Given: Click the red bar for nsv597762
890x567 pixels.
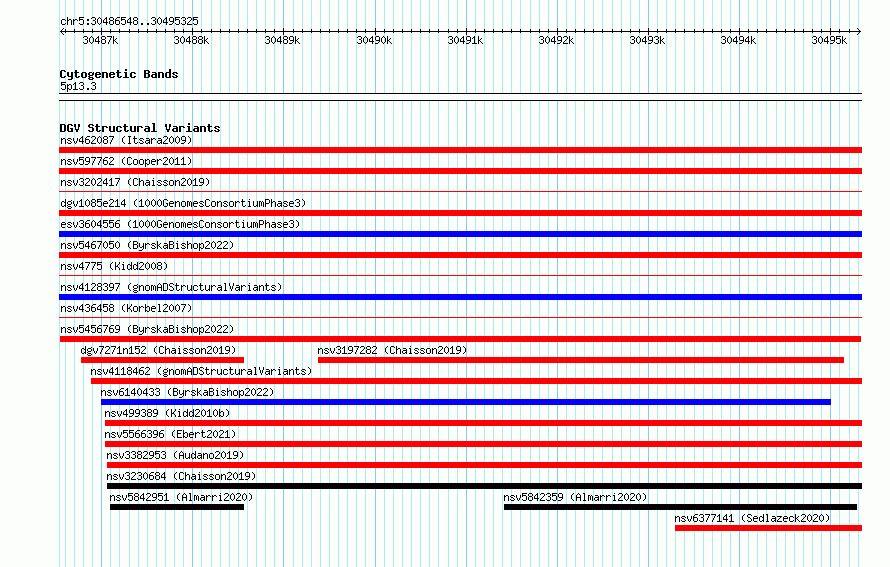Looking at the screenshot, I should [x=460, y=171].
